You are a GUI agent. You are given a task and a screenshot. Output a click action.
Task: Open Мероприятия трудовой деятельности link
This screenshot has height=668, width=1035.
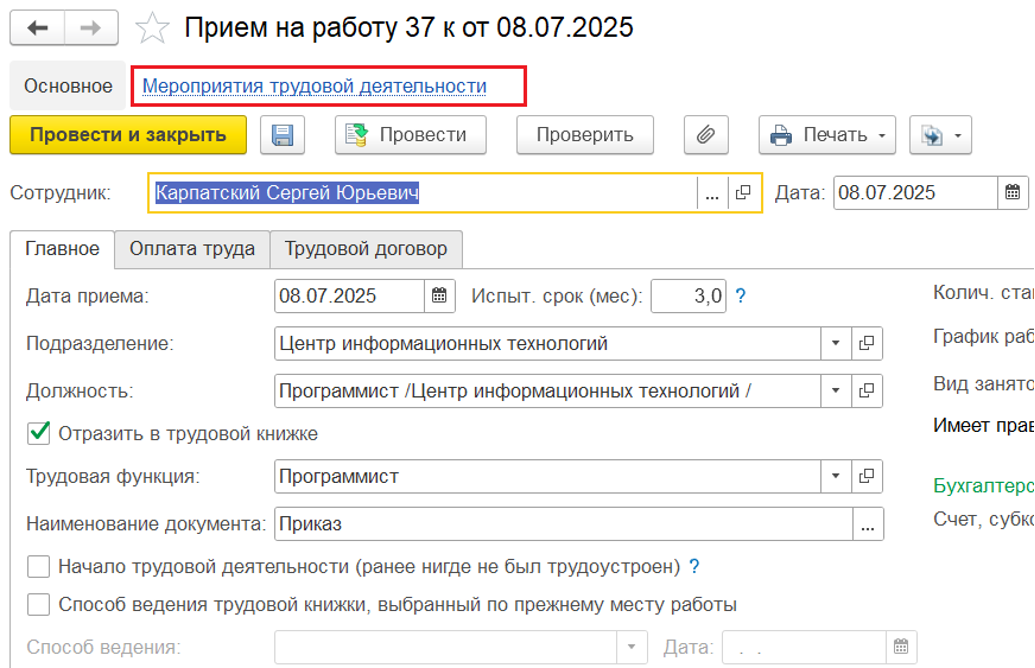(314, 86)
